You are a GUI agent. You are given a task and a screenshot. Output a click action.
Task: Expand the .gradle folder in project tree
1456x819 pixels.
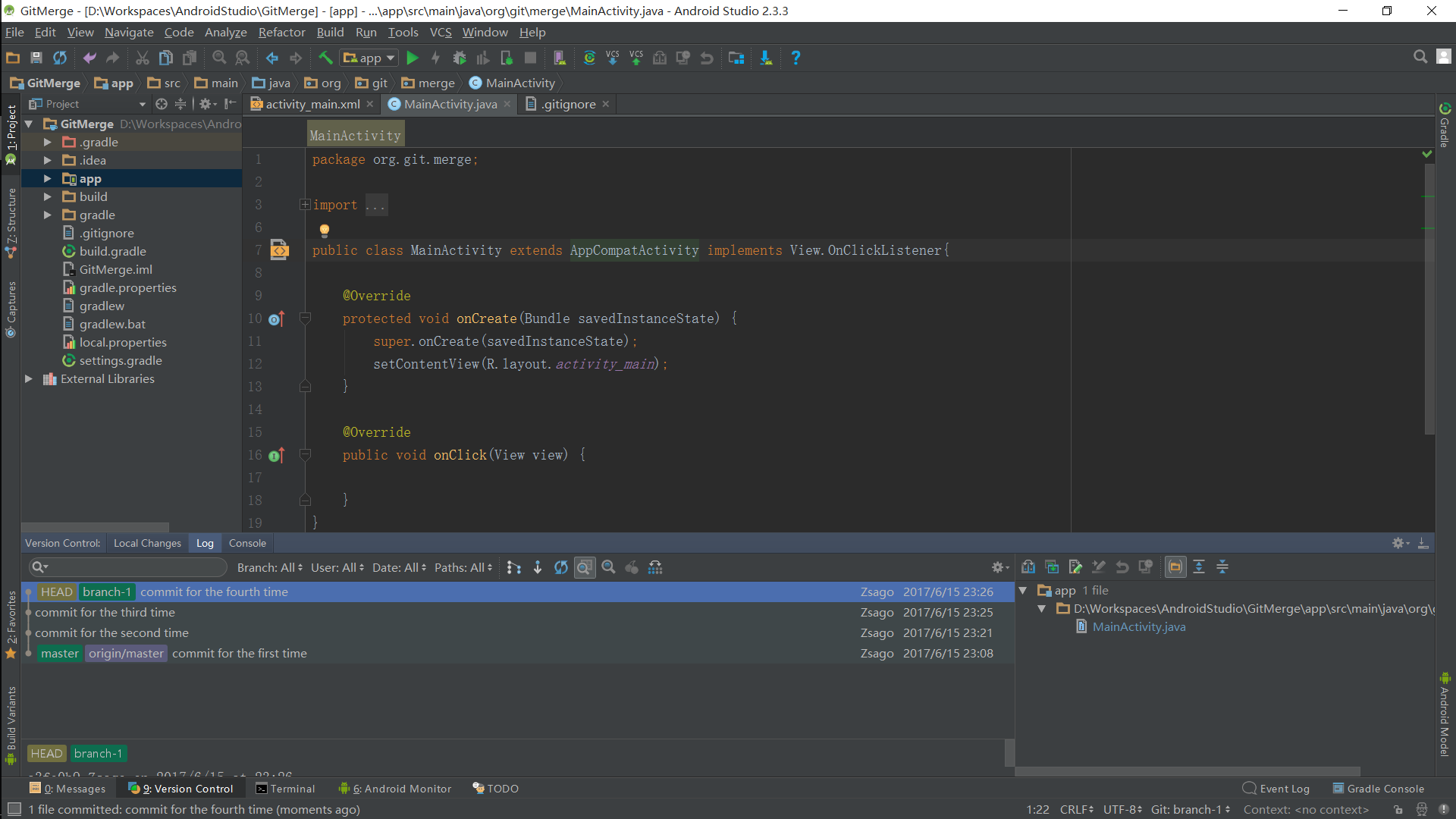pyautogui.click(x=47, y=142)
